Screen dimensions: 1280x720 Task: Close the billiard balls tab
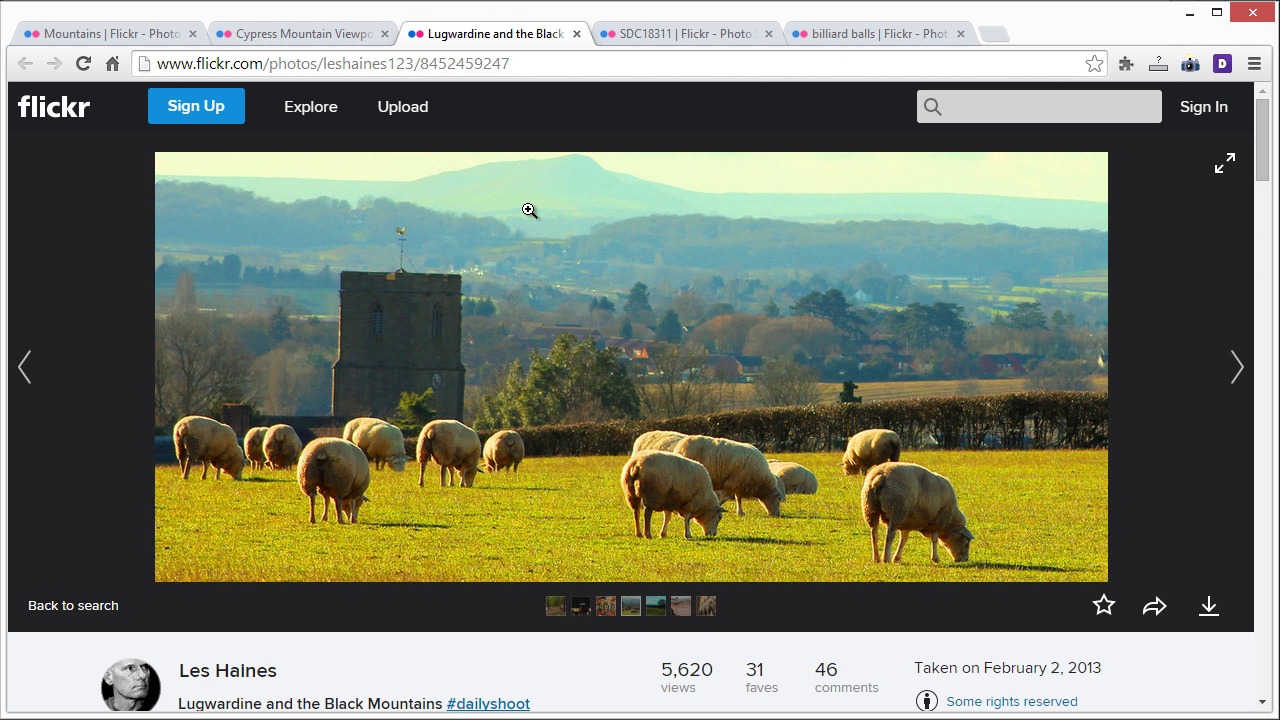click(961, 34)
